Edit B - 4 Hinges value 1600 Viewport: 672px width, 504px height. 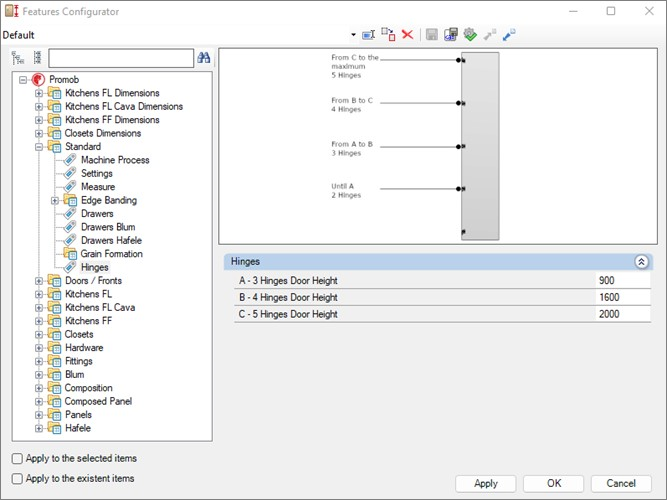click(x=623, y=297)
